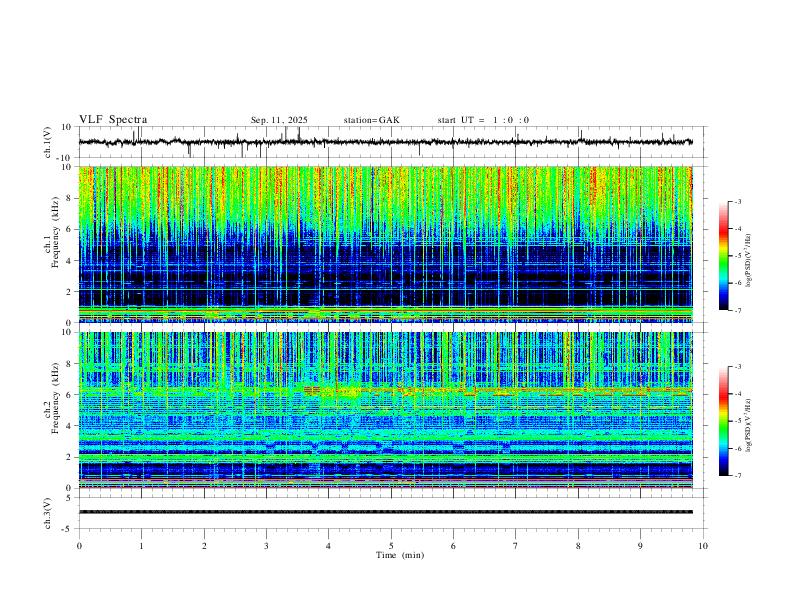This screenshot has width=792, height=612.
Task: Click the "station=GAK" header label
Action: pyautogui.click(x=371, y=120)
